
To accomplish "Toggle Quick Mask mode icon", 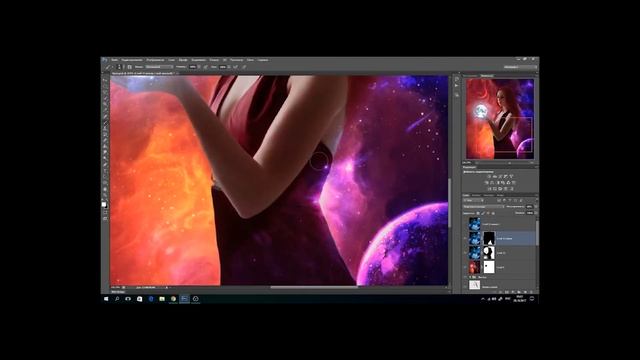I will click(x=105, y=212).
